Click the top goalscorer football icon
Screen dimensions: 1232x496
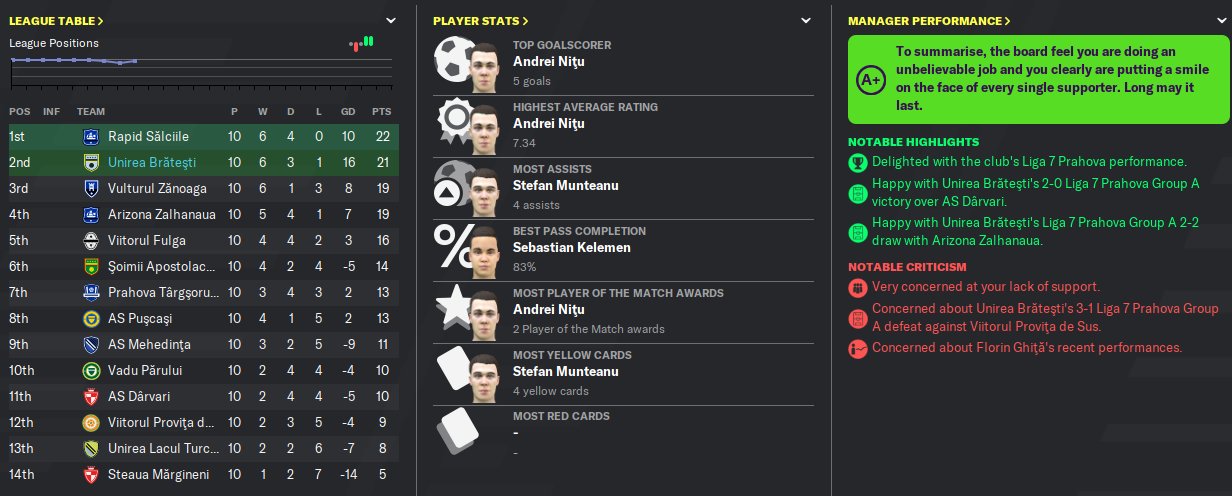[x=454, y=62]
